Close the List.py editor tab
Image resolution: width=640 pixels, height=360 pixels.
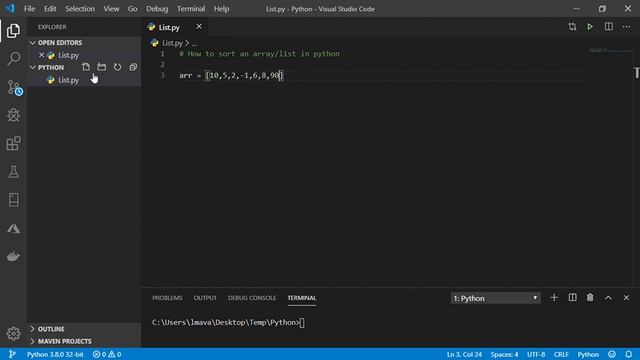[199, 27]
